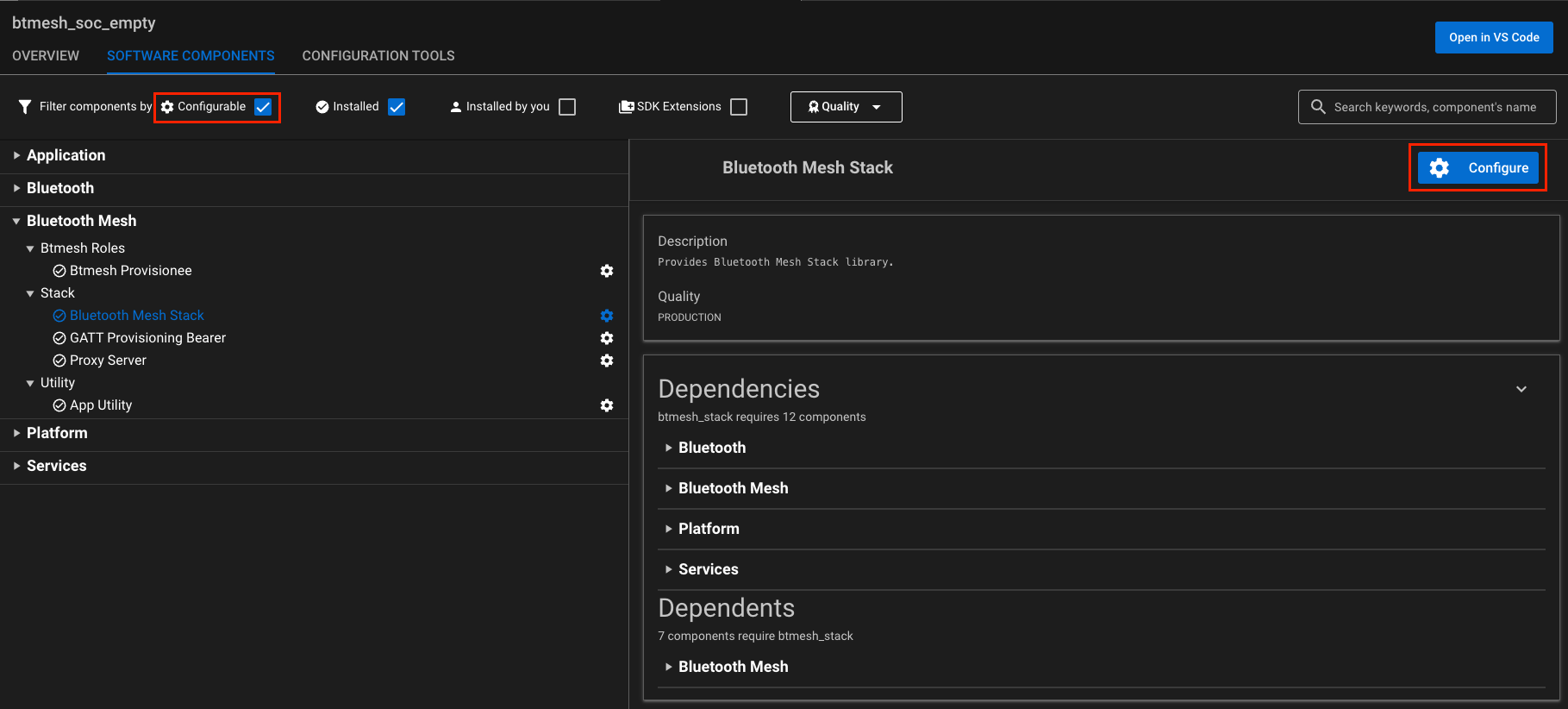Expand the Services category in component tree

[16, 466]
